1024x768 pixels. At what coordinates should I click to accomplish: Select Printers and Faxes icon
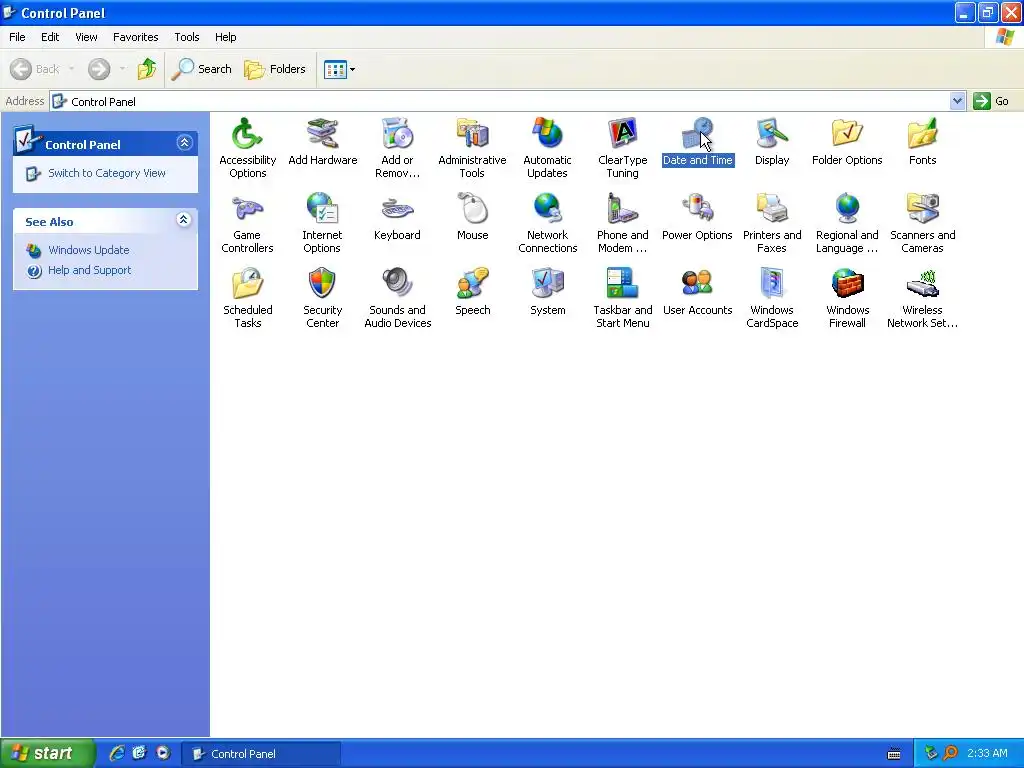coord(772,209)
